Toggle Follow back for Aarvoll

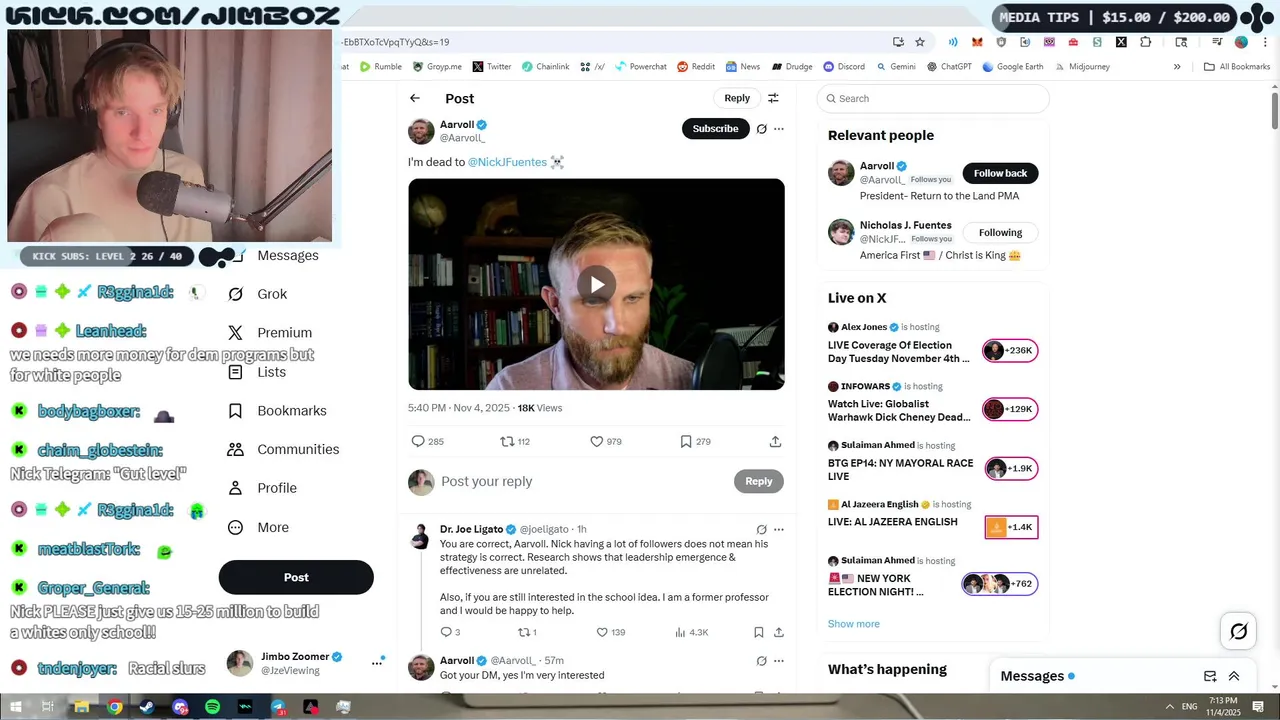point(1000,173)
